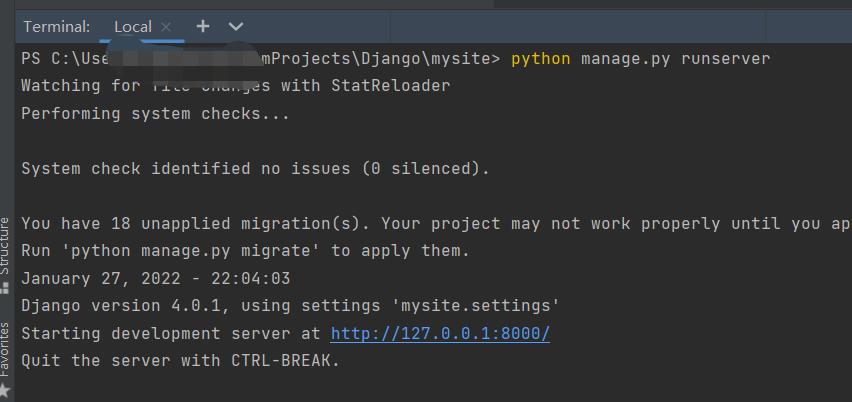The height and width of the screenshot is (402, 852).
Task: Click the 'Terminal:' panel title label
Action: [56, 26]
